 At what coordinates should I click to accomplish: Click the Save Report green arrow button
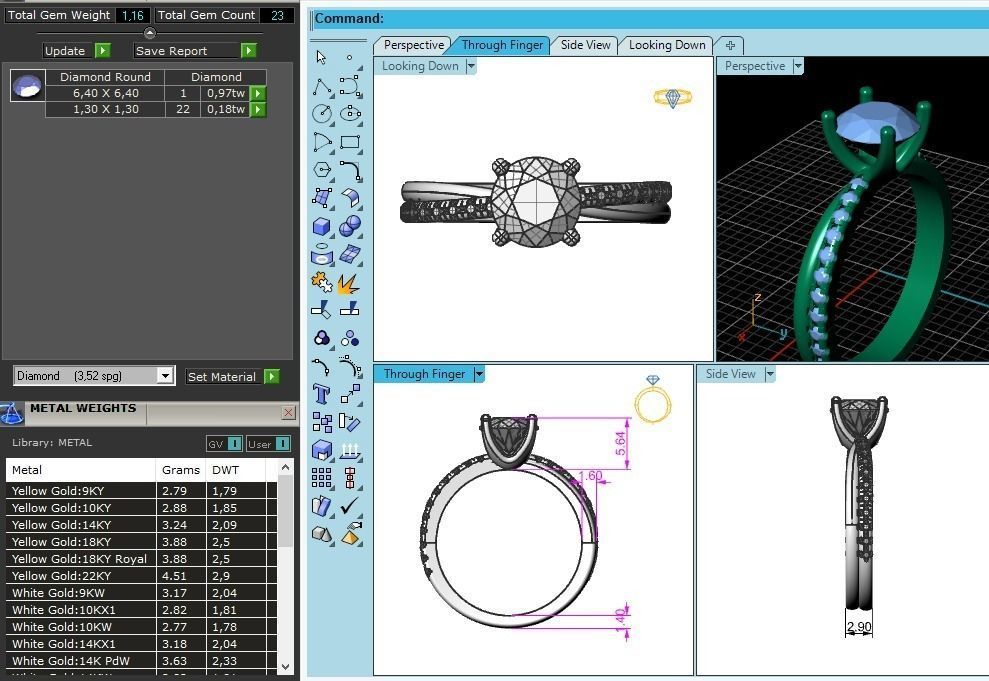[249, 50]
